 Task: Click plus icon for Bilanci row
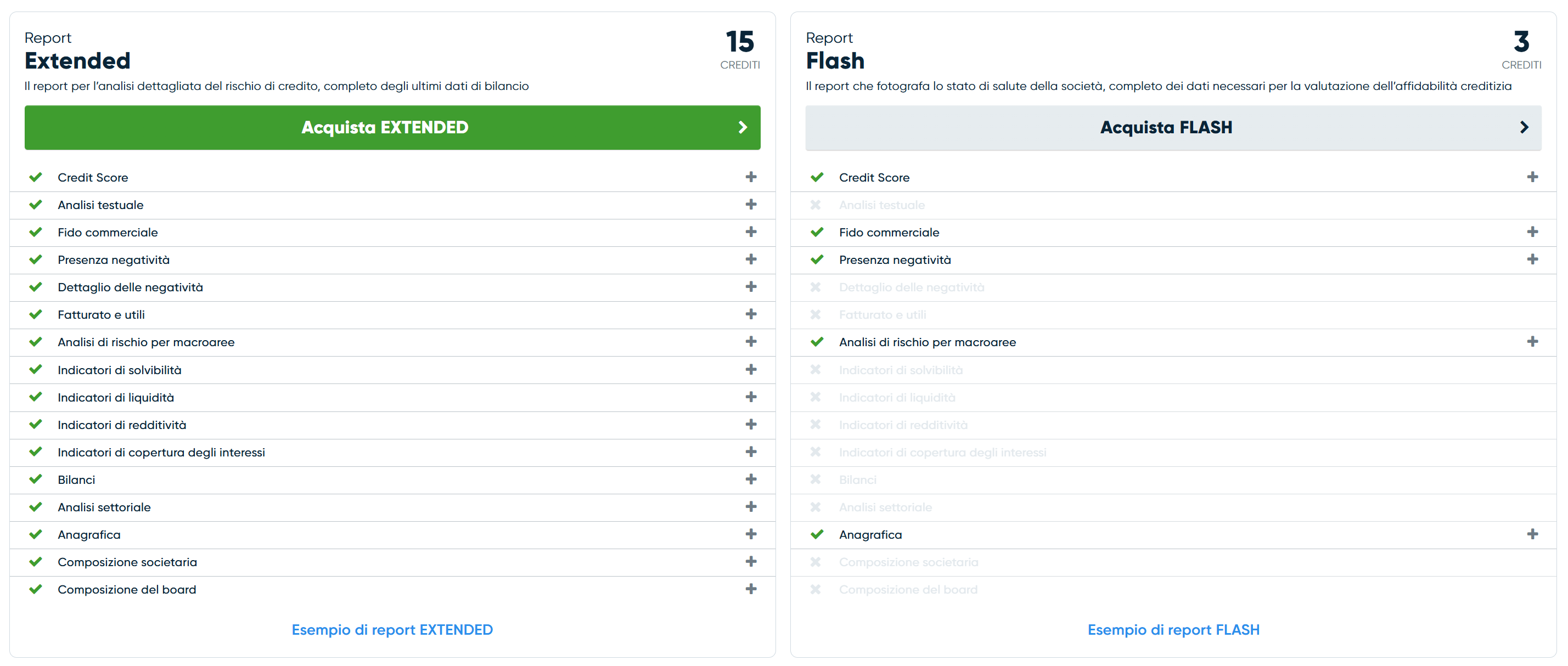coord(751,479)
